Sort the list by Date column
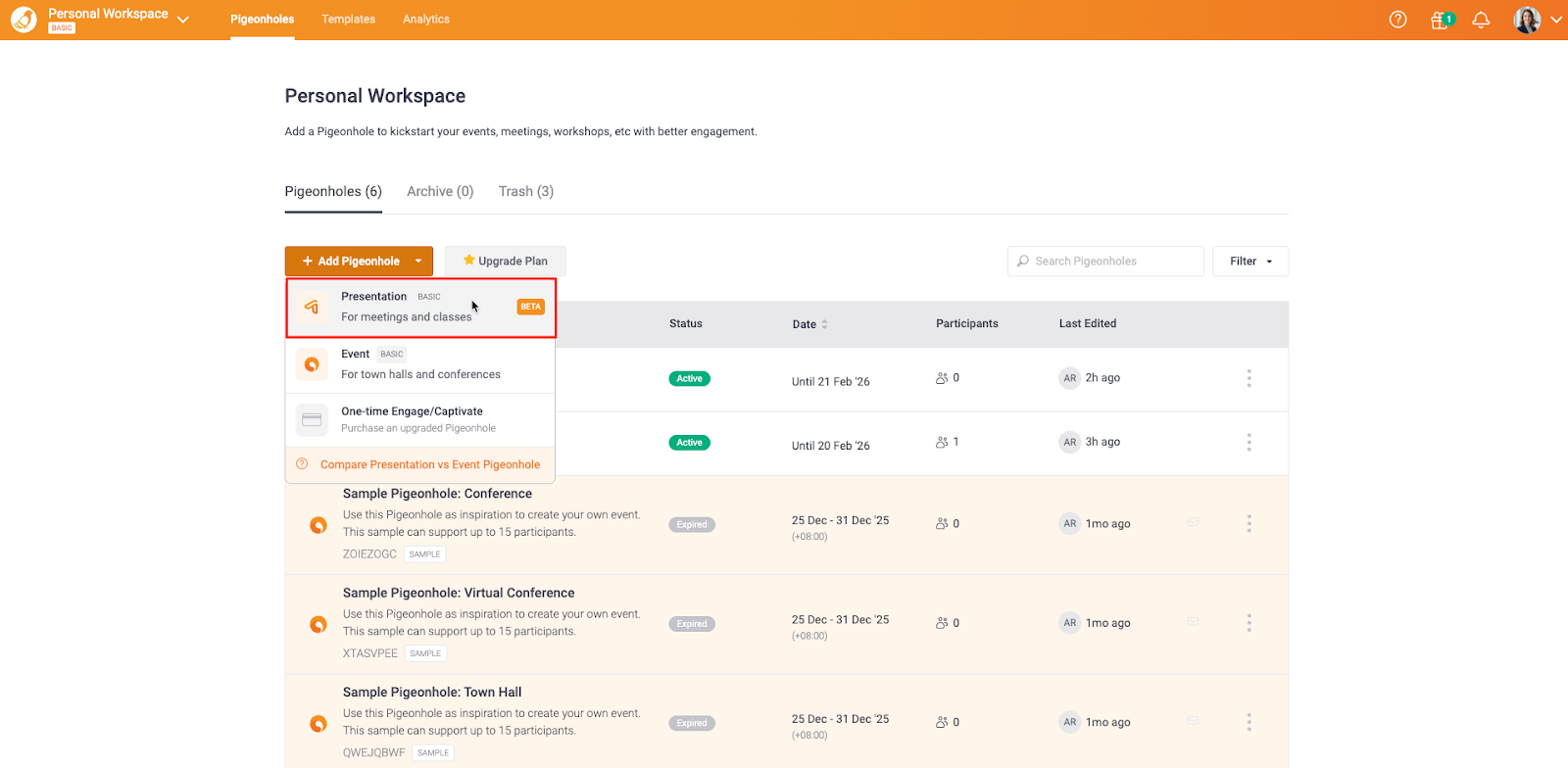The height and width of the screenshot is (768, 1568). [810, 324]
